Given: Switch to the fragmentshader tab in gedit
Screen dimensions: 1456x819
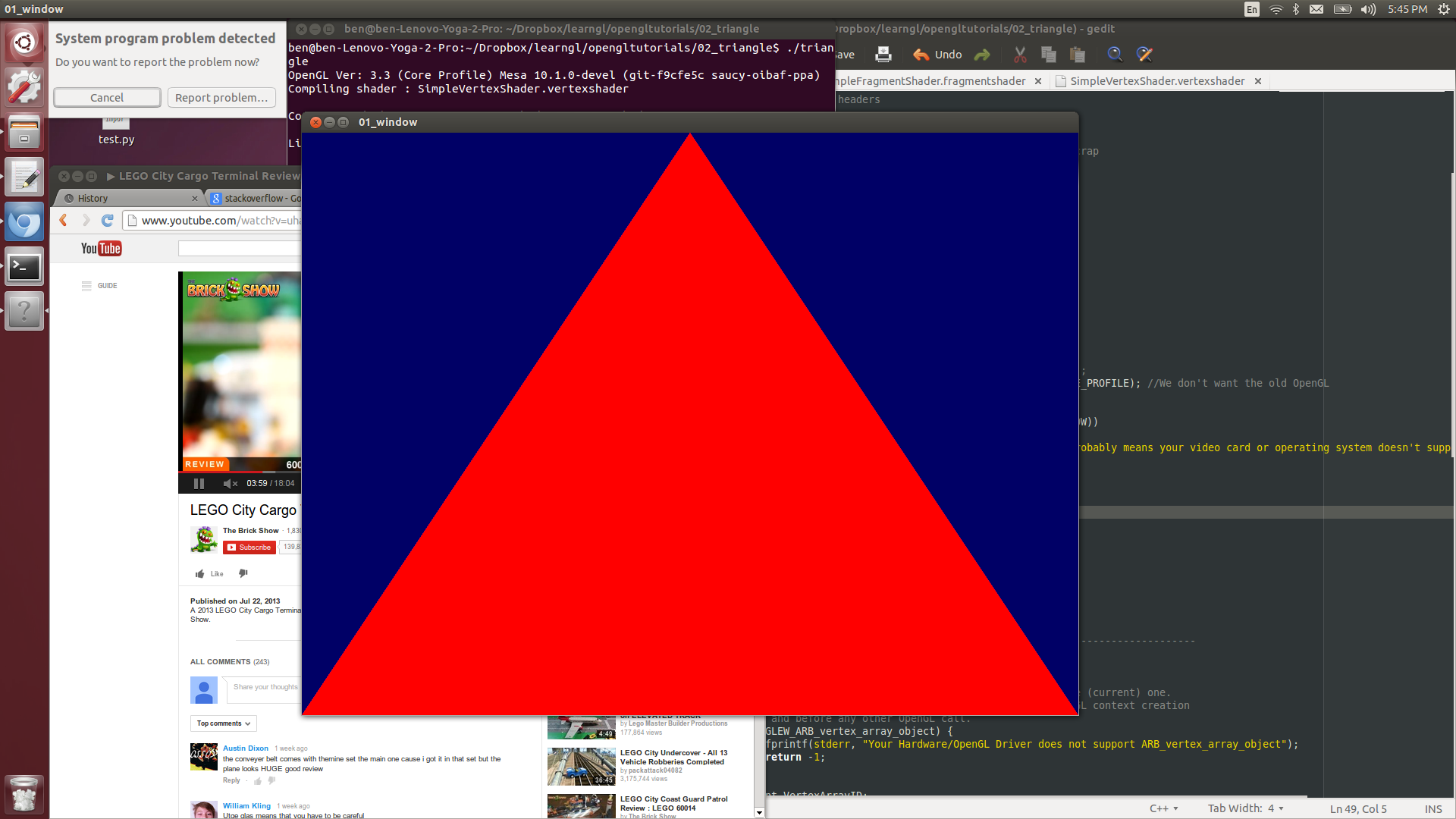Looking at the screenshot, I should (932, 81).
